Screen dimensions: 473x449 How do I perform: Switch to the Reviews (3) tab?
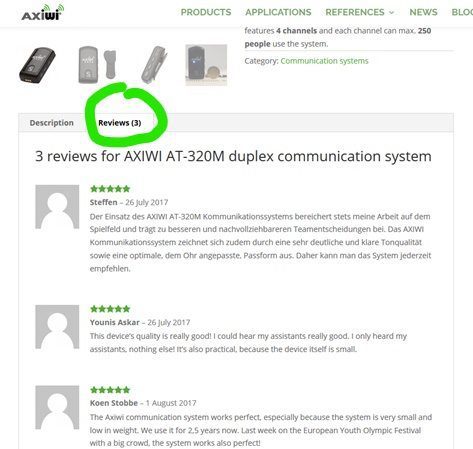click(x=120, y=123)
